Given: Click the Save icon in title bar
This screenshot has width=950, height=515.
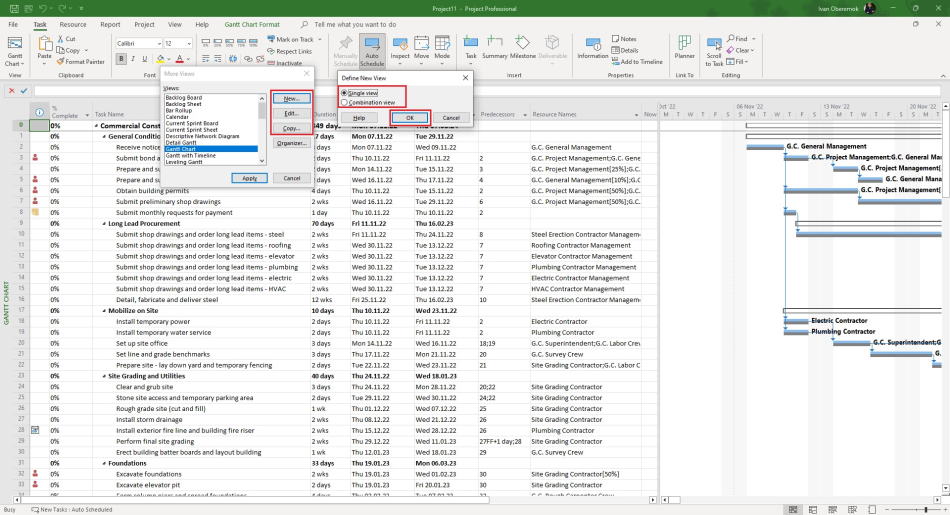Looking at the screenshot, I should pos(14,8).
